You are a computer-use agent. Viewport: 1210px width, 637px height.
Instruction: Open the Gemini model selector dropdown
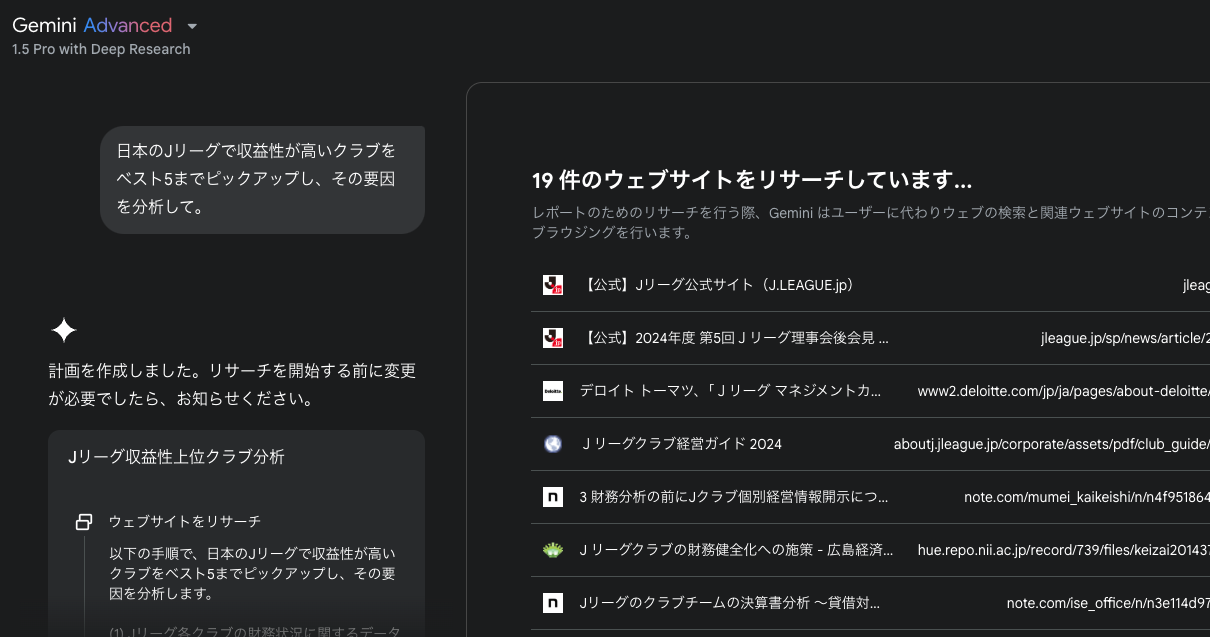coord(191,26)
